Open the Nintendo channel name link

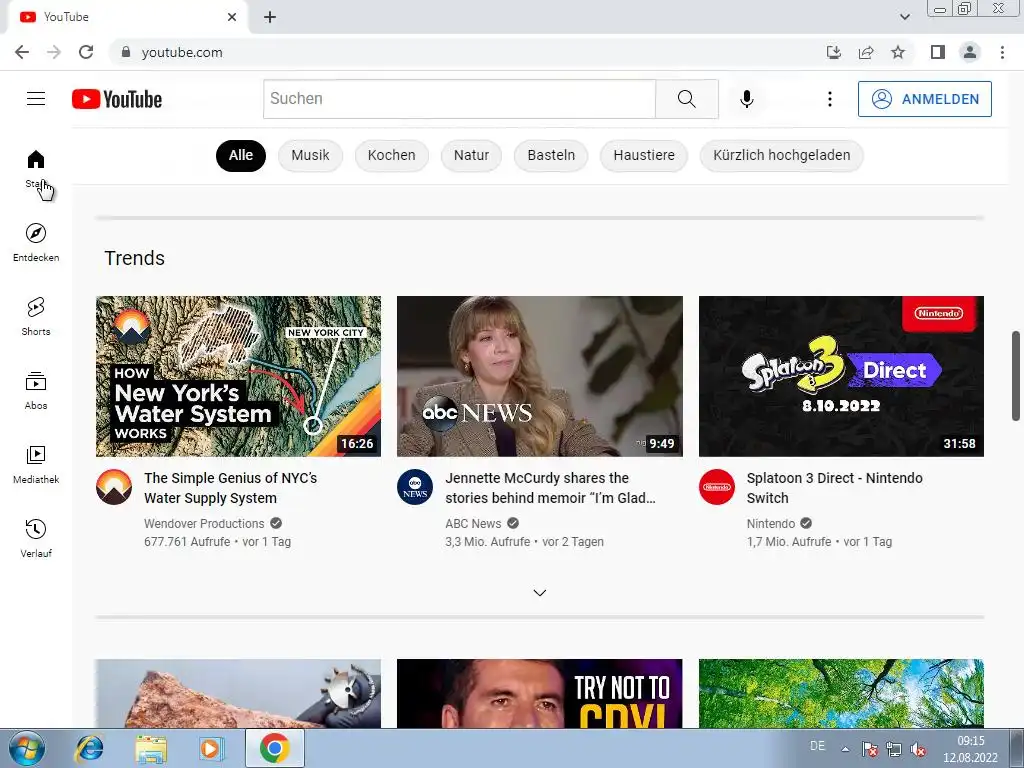pos(771,524)
